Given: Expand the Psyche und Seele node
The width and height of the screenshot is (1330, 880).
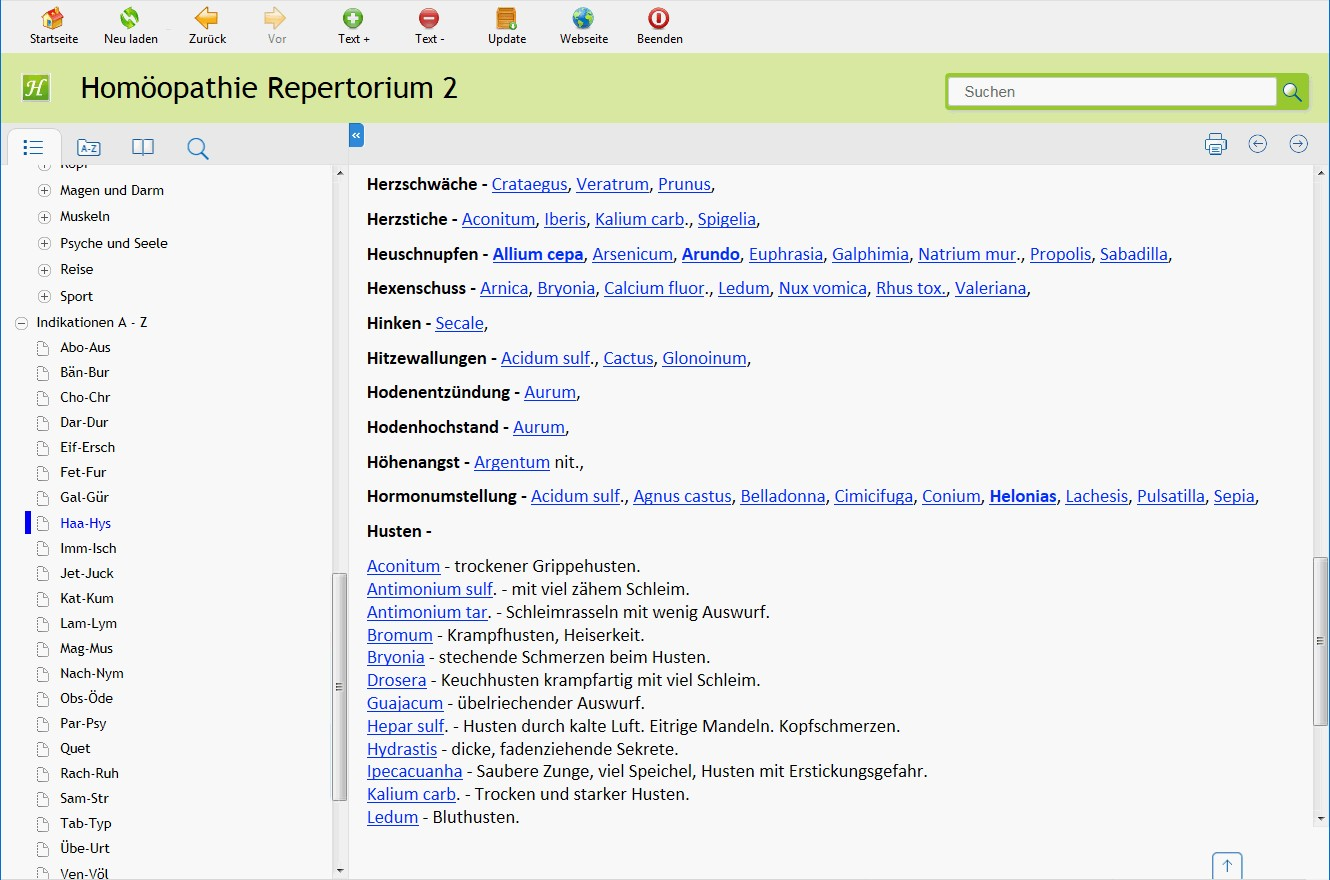Looking at the screenshot, I should (44, 243).
